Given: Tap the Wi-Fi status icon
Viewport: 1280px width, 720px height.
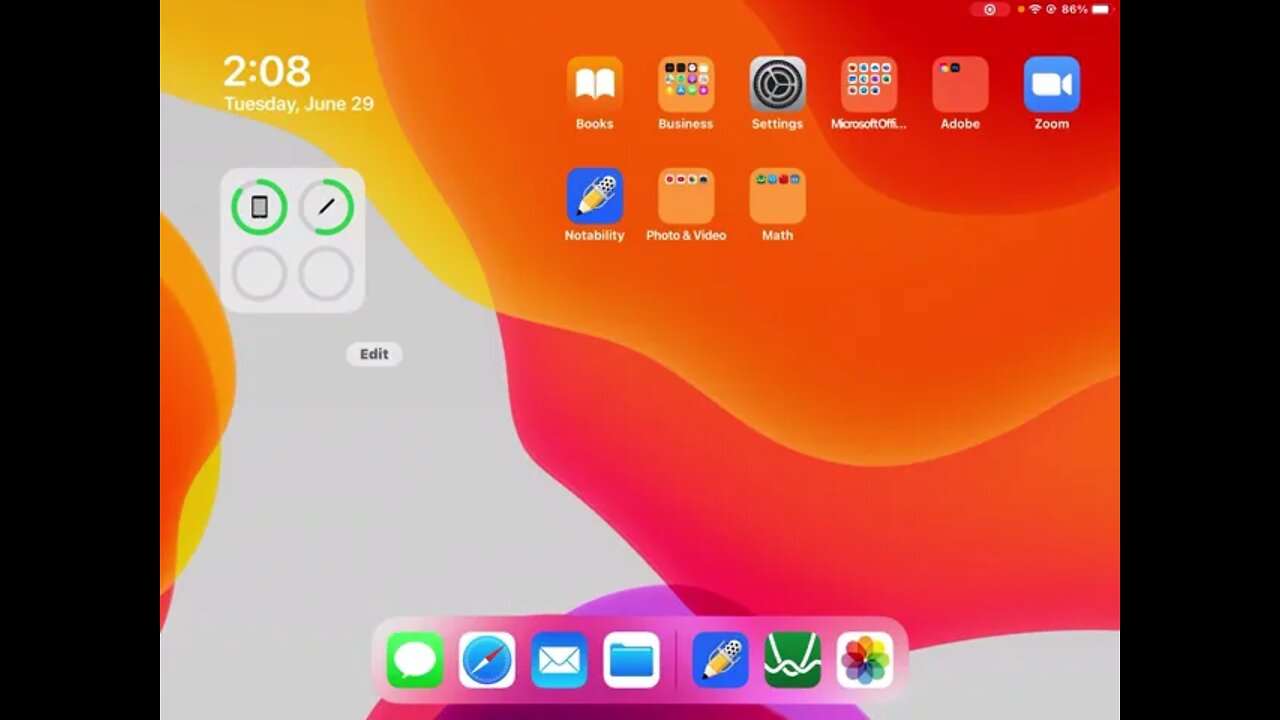Looking at the screenshot, I should click(1035, 9).
